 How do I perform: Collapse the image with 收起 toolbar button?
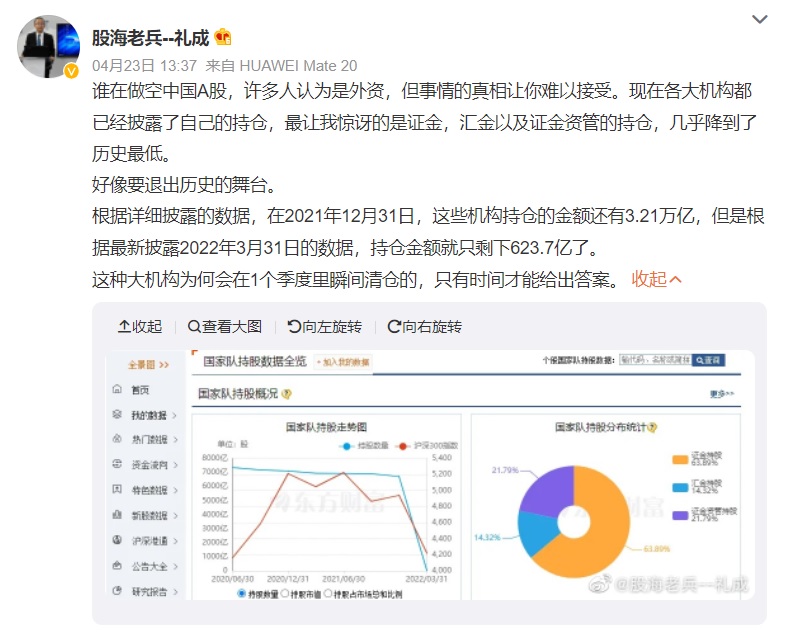point(140,327)
